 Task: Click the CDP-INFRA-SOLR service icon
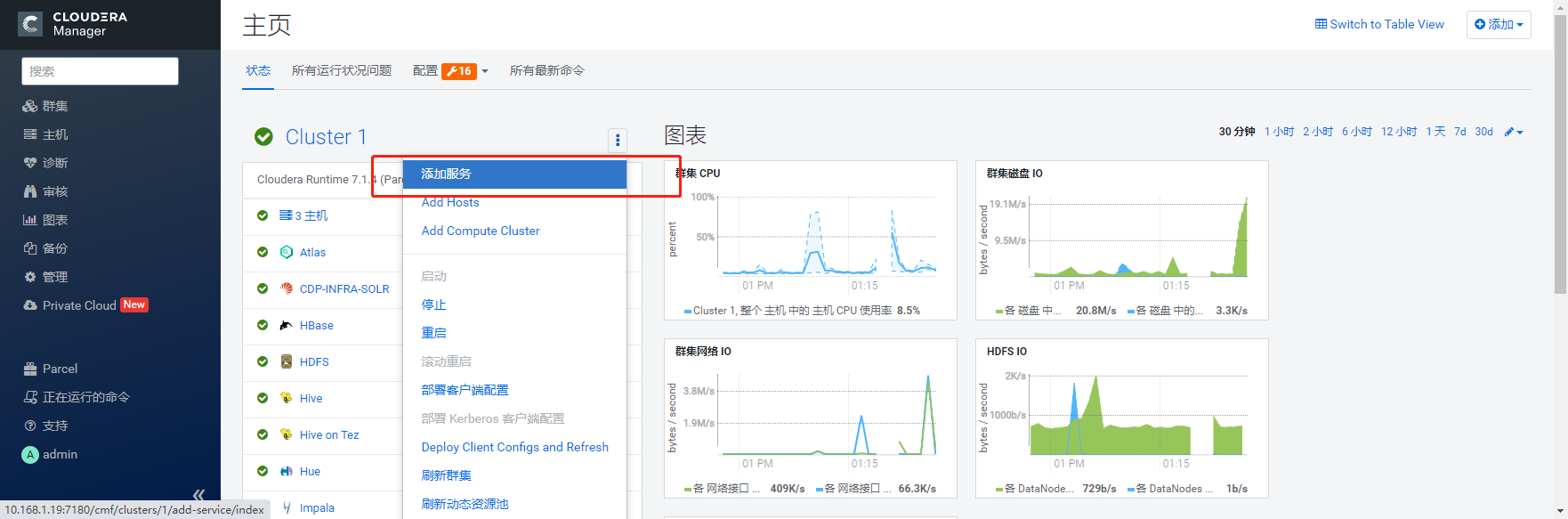pyautogui.click(x=287, y=288)
